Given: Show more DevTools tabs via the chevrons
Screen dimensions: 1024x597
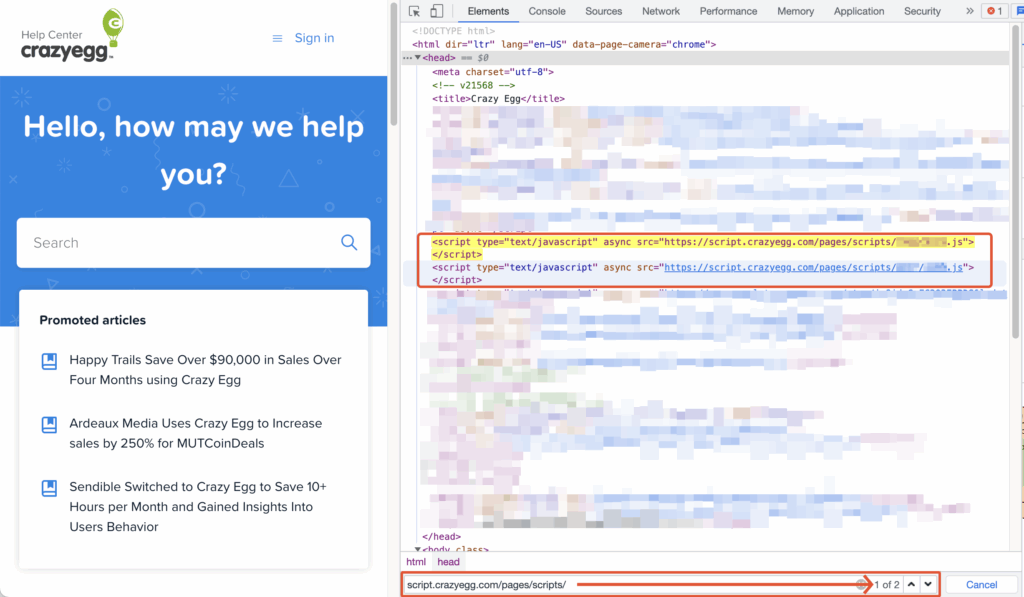Looking at the screenshot, I should click(x=970, y=11).
